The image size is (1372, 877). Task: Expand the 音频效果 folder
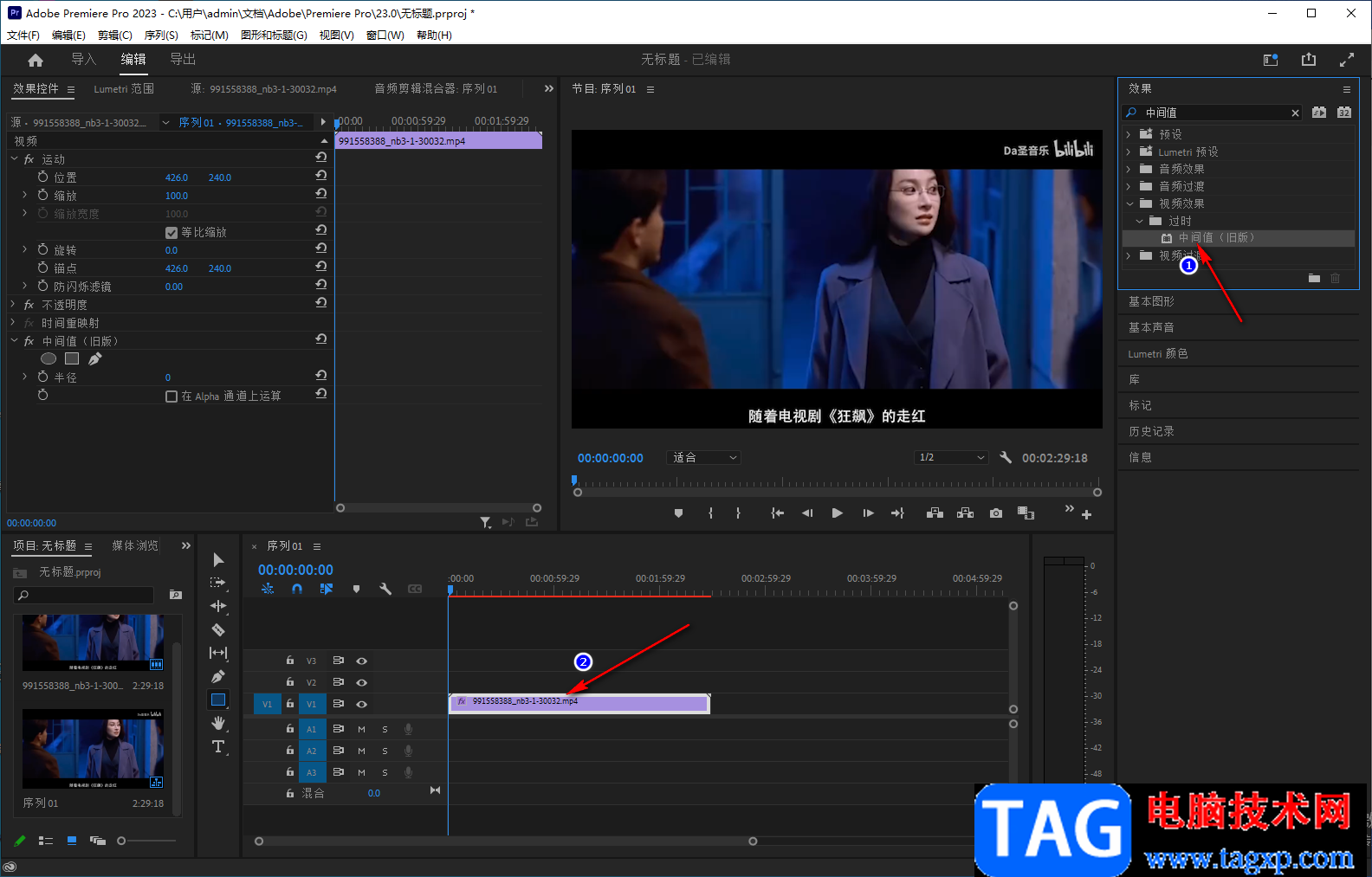1129,169
